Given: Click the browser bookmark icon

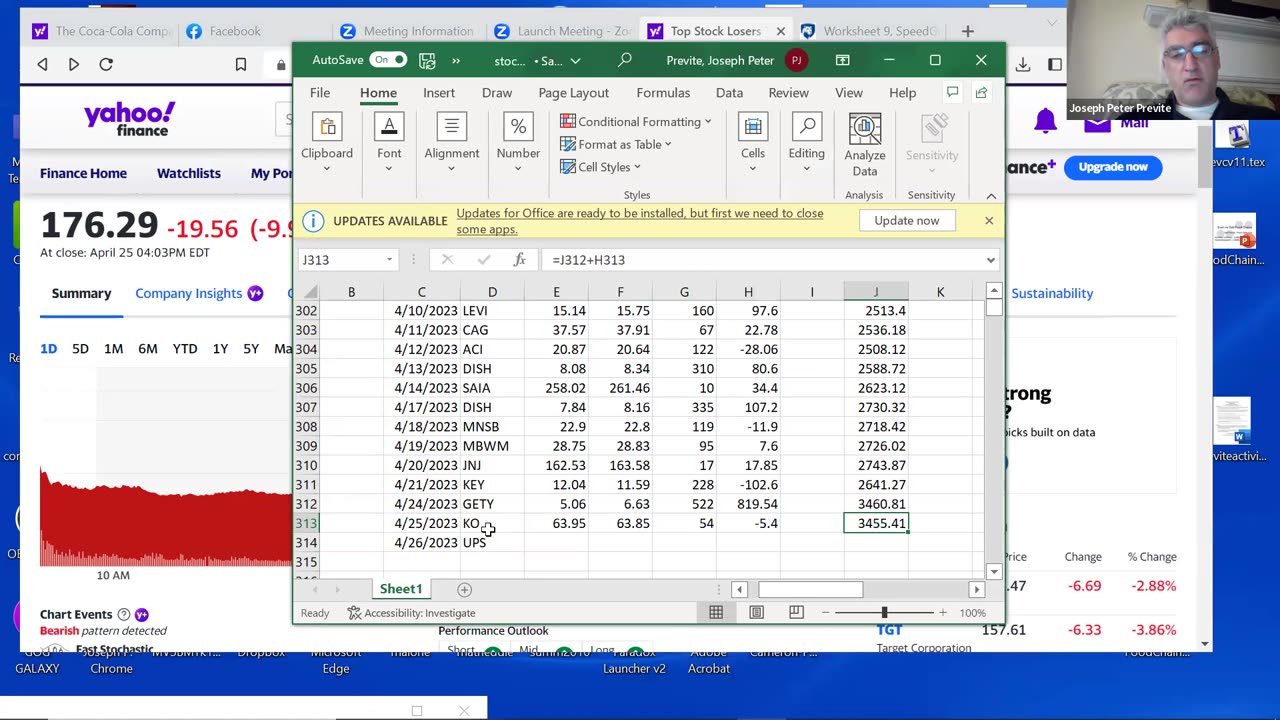Looking at the screenshot, I should [x=241, y=64].
